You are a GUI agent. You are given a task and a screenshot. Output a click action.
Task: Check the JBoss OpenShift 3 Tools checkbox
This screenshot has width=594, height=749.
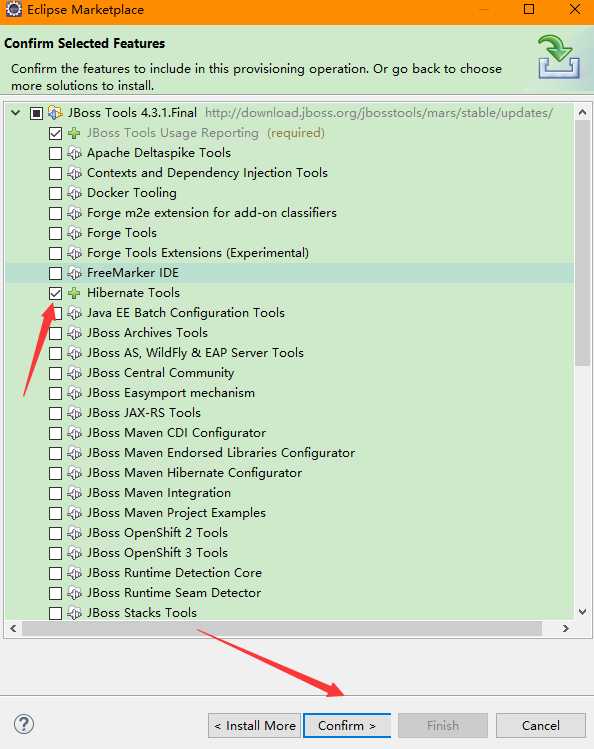point(55,554)
